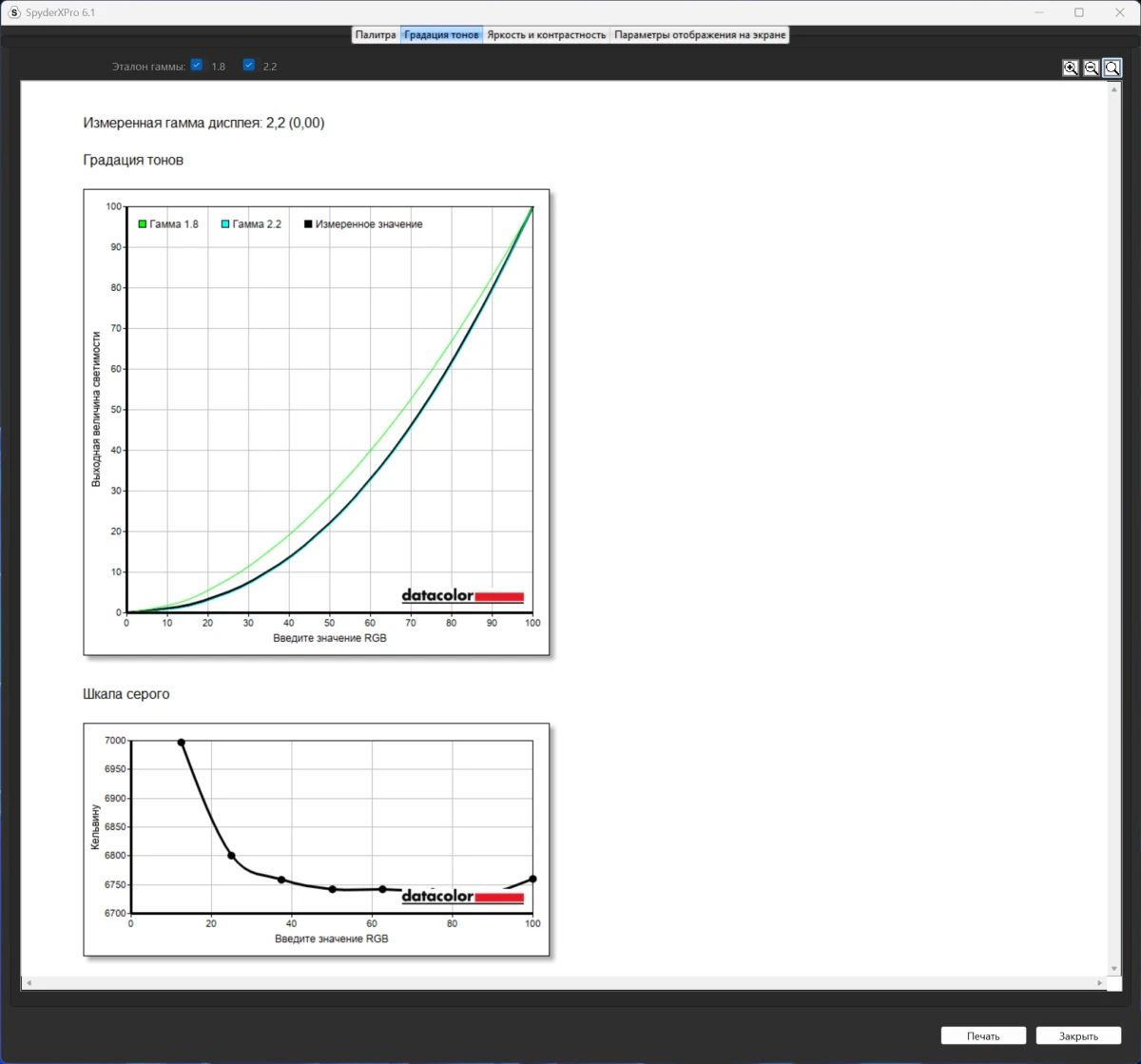Click the Градация тонов chart heading

coord(133,160)
